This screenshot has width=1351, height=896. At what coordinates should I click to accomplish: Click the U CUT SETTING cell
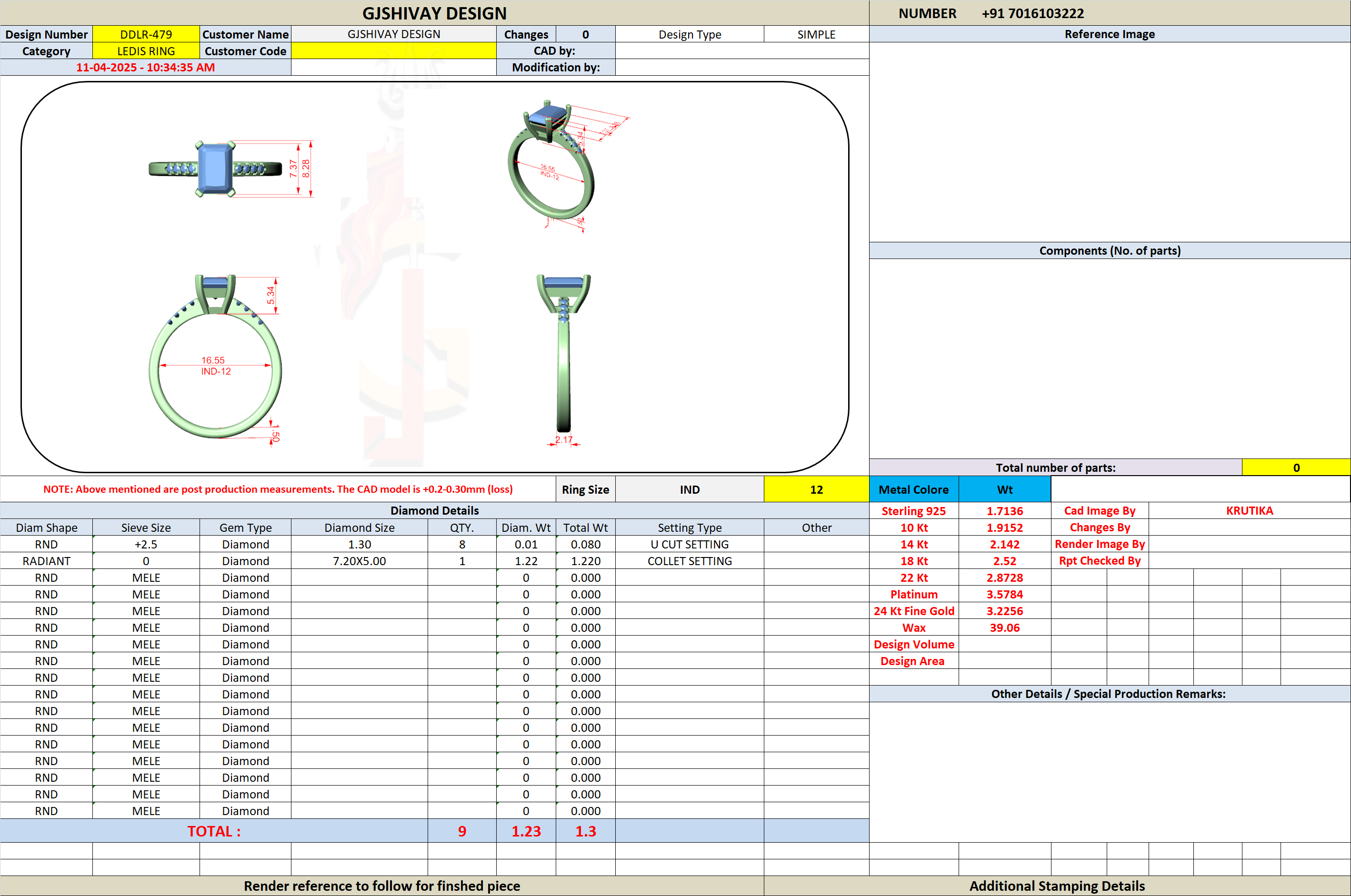[x=689, y=544]
